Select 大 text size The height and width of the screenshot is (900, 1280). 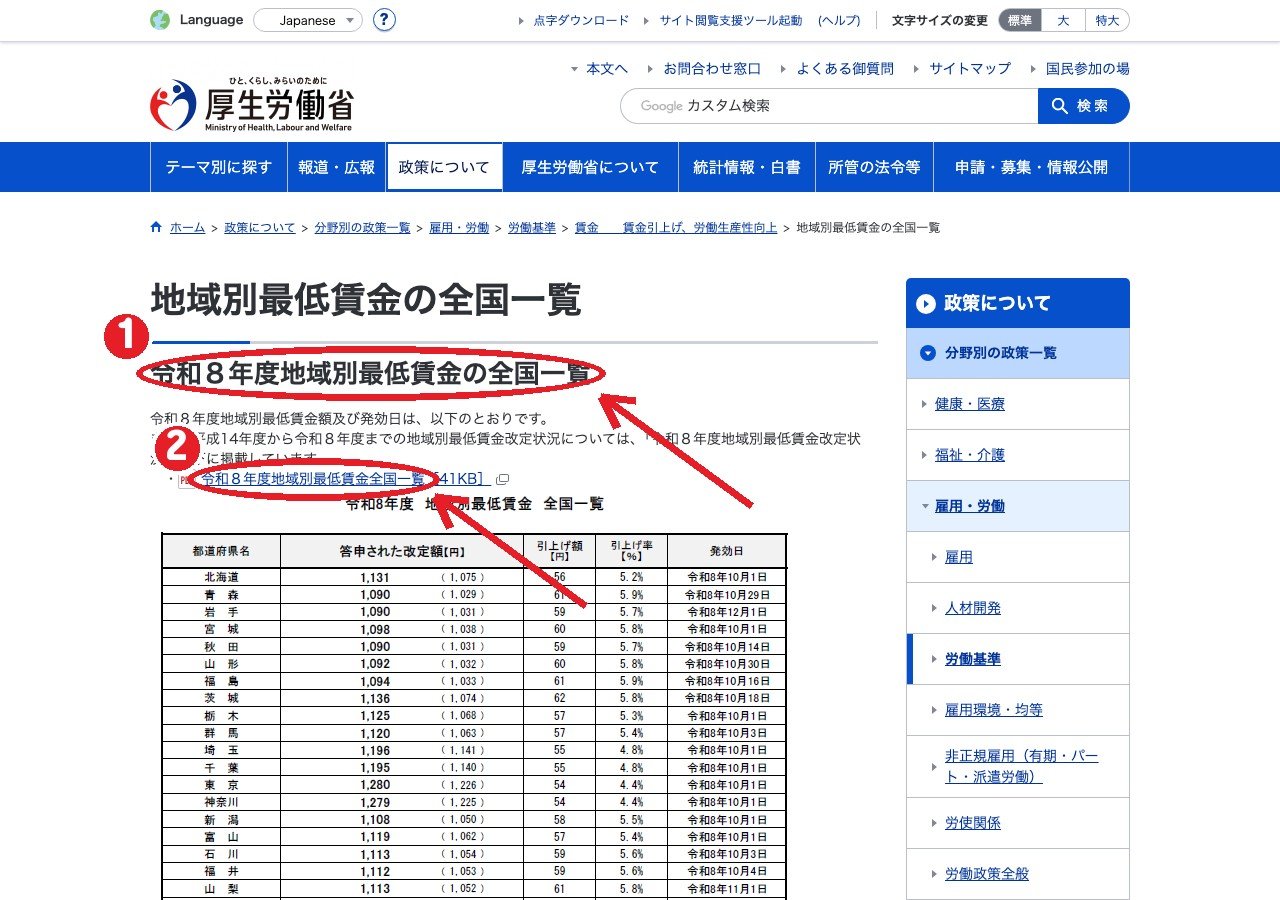click(x=1063, y=20)
